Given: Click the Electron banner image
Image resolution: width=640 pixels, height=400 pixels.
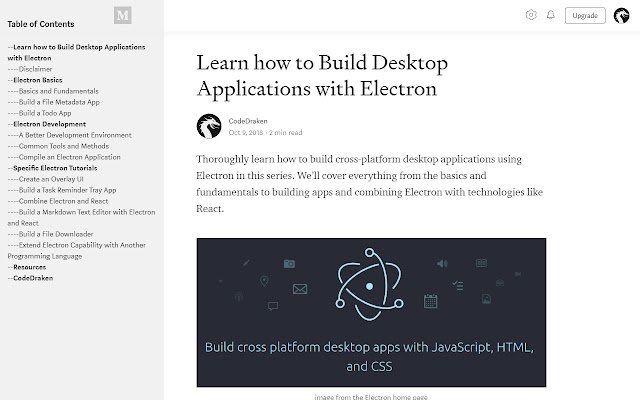Looking at the screenshot, I should (x=371, y=312).
